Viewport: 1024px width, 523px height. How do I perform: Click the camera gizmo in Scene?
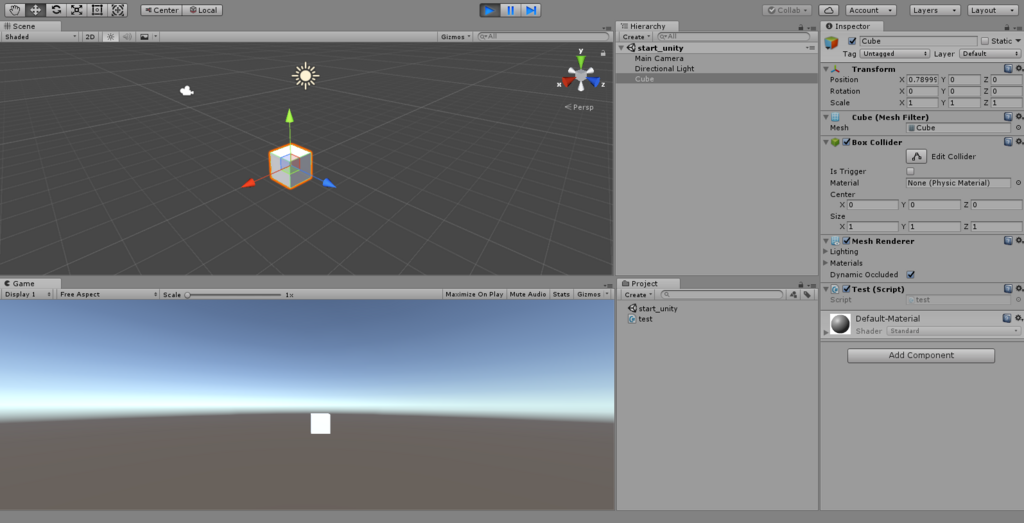click(x=187, y=91)
